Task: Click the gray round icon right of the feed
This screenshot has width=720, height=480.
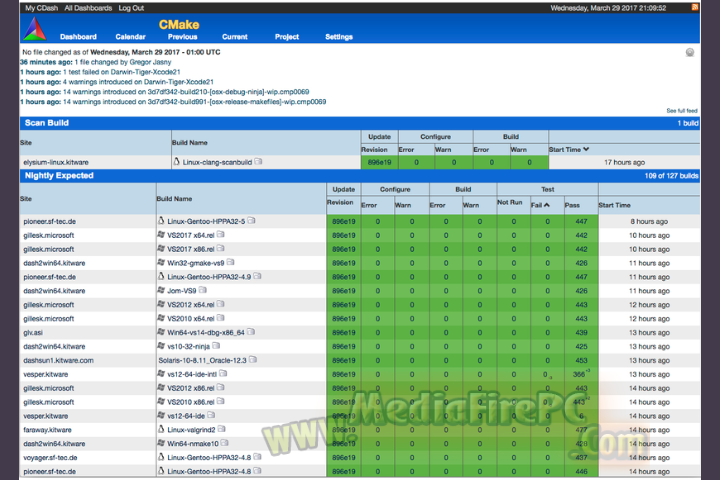Action: (x=690, y=52)
